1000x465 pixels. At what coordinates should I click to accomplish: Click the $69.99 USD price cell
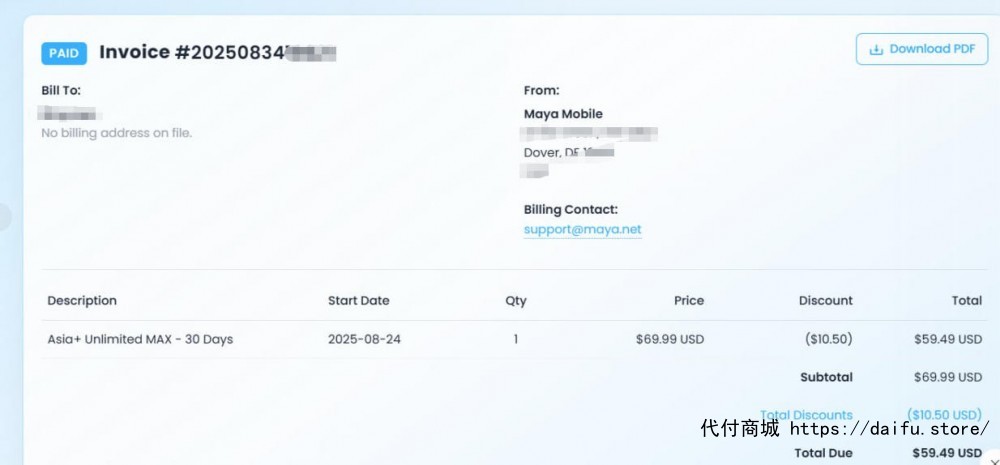point(670,339)
